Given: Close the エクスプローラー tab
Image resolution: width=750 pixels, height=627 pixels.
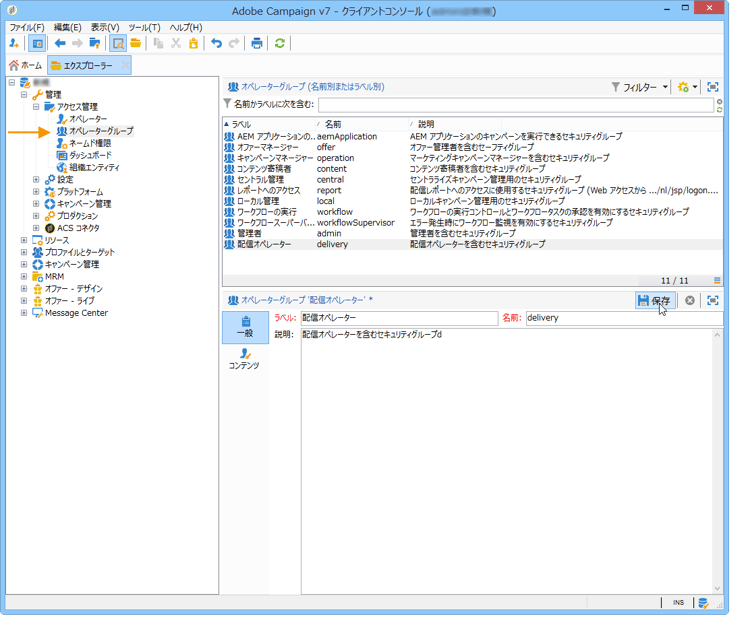Looking at the screenshot, I should [x=125, y=66].
